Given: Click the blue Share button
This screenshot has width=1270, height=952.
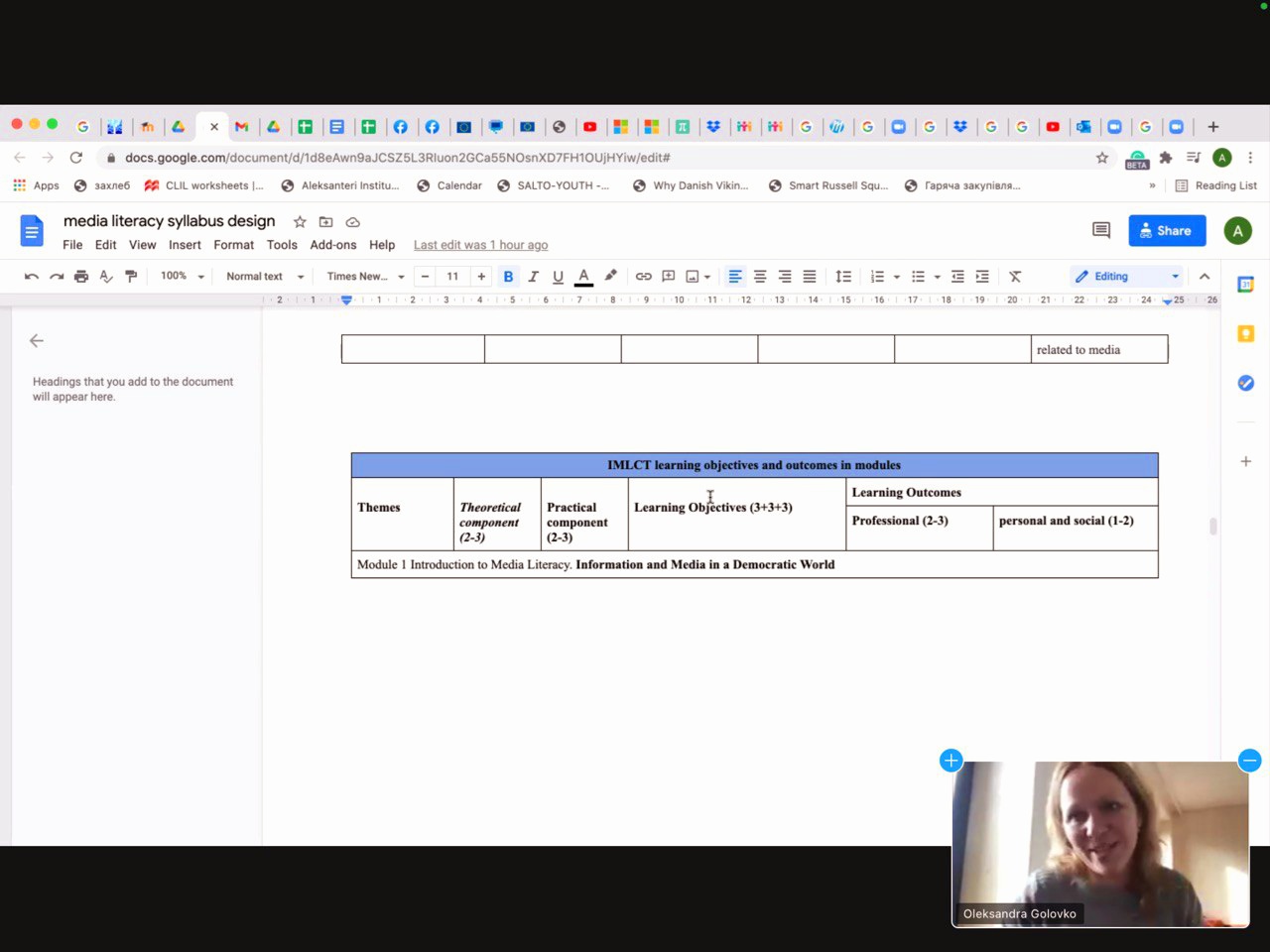Looking at the screenshot, I should pos(1167,230).
